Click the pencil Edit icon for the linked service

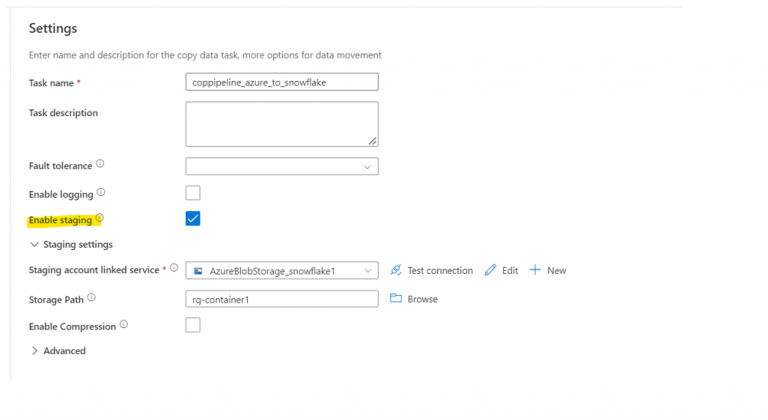tap(491, 270)
